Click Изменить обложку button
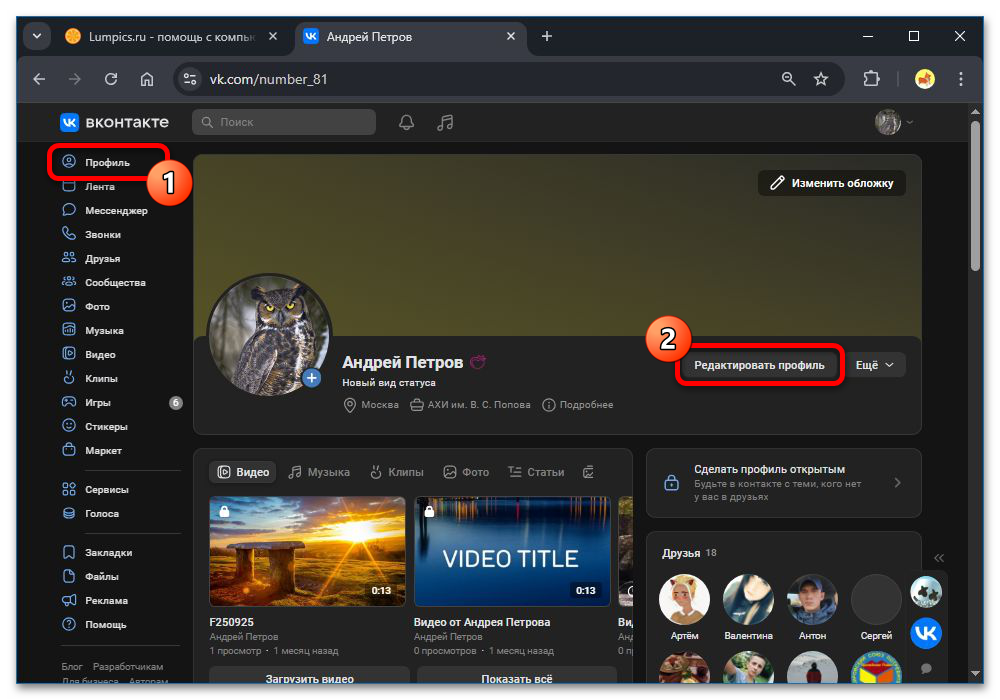 pos(832,183)
